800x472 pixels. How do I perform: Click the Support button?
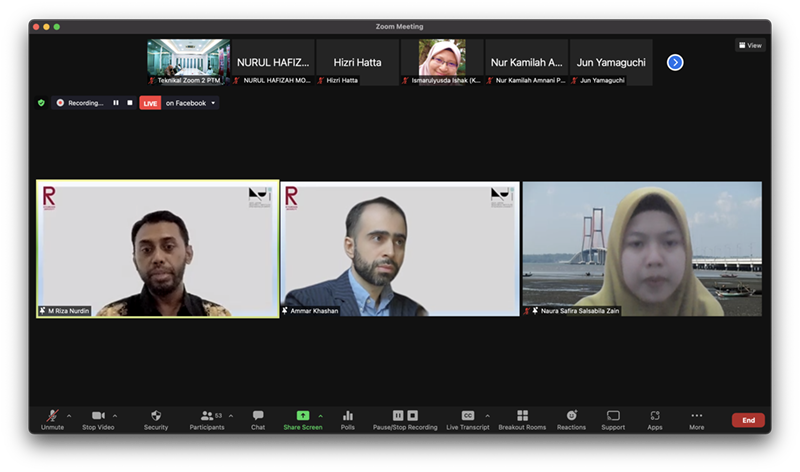[x=613, y=417]
